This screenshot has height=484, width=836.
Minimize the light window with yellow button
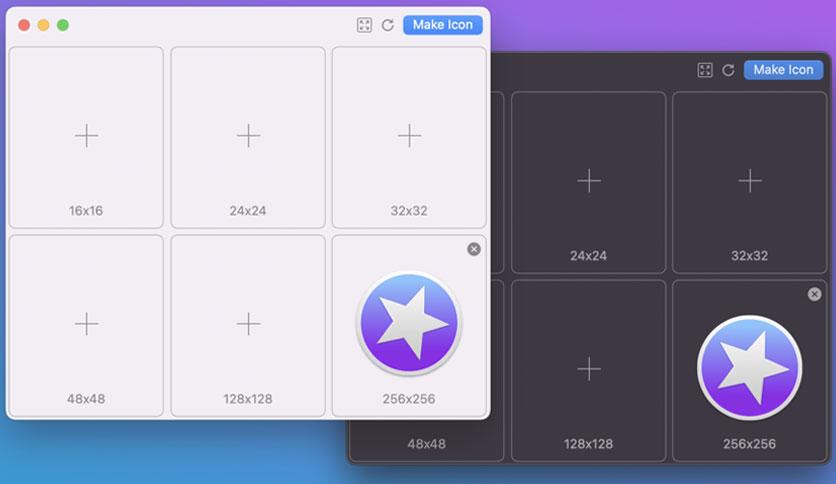[x=43, y=25]
